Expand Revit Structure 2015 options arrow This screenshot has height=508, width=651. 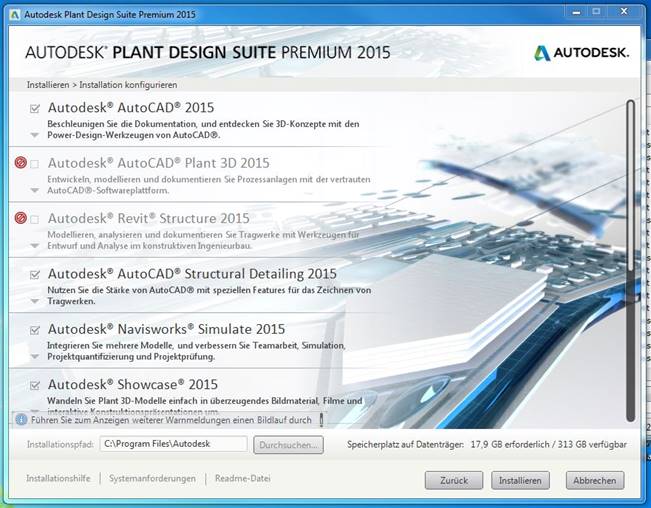pyautogui.click(x=35, y=246)
